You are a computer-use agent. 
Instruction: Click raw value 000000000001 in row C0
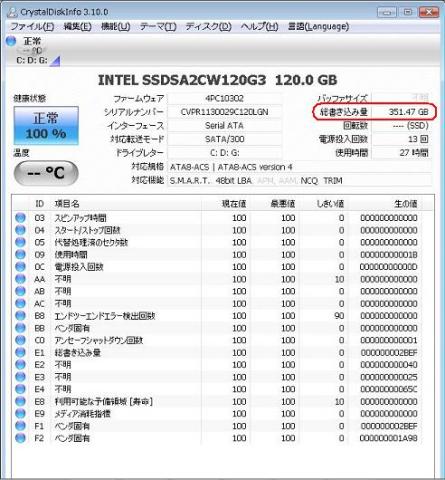point(389,340)
